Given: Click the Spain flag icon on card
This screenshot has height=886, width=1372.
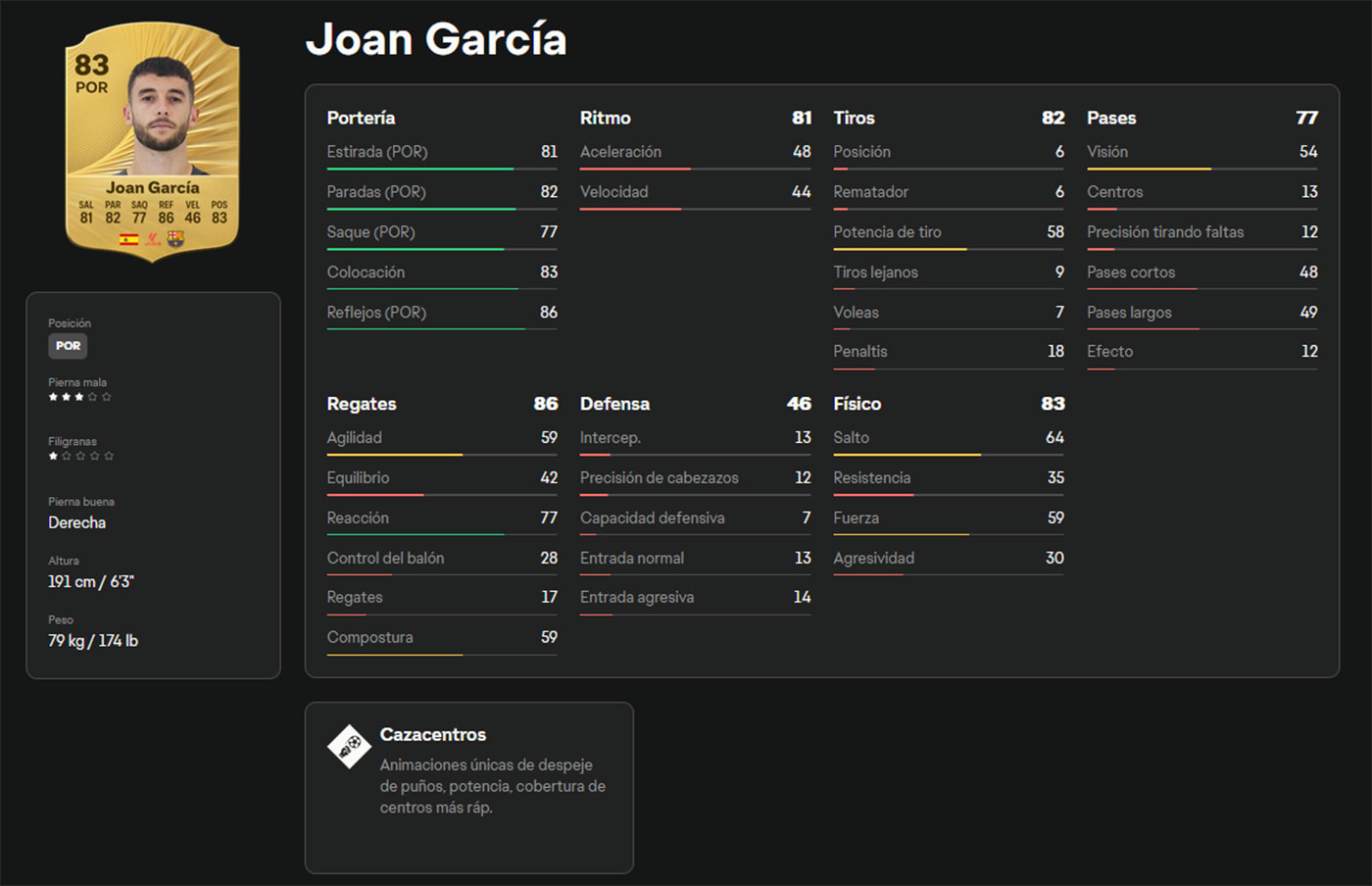Looking at the screenshot, I should (x=128, y=239).
